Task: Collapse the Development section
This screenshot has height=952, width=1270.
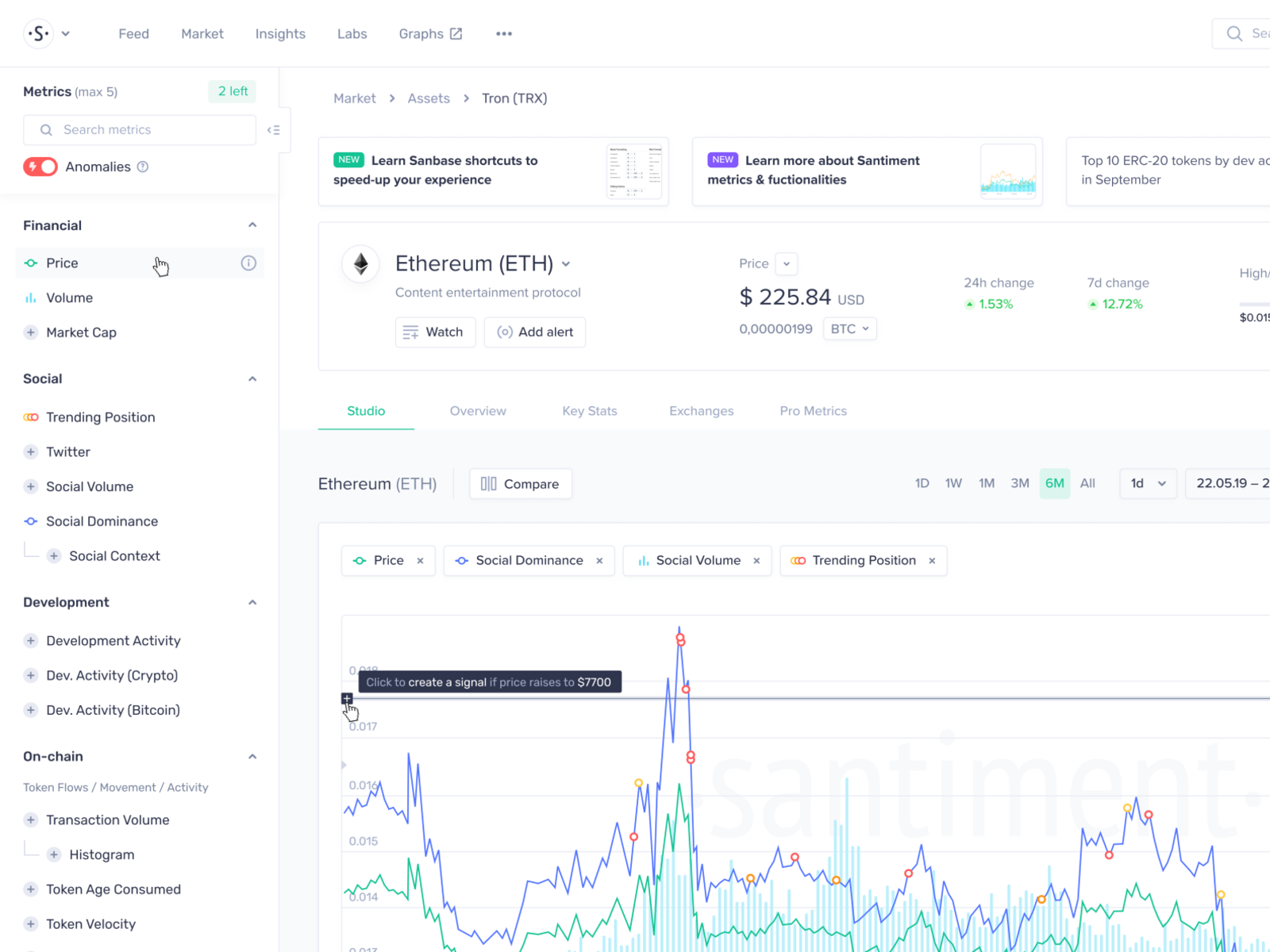Action: pyautogui.click(x=252, y=603)
